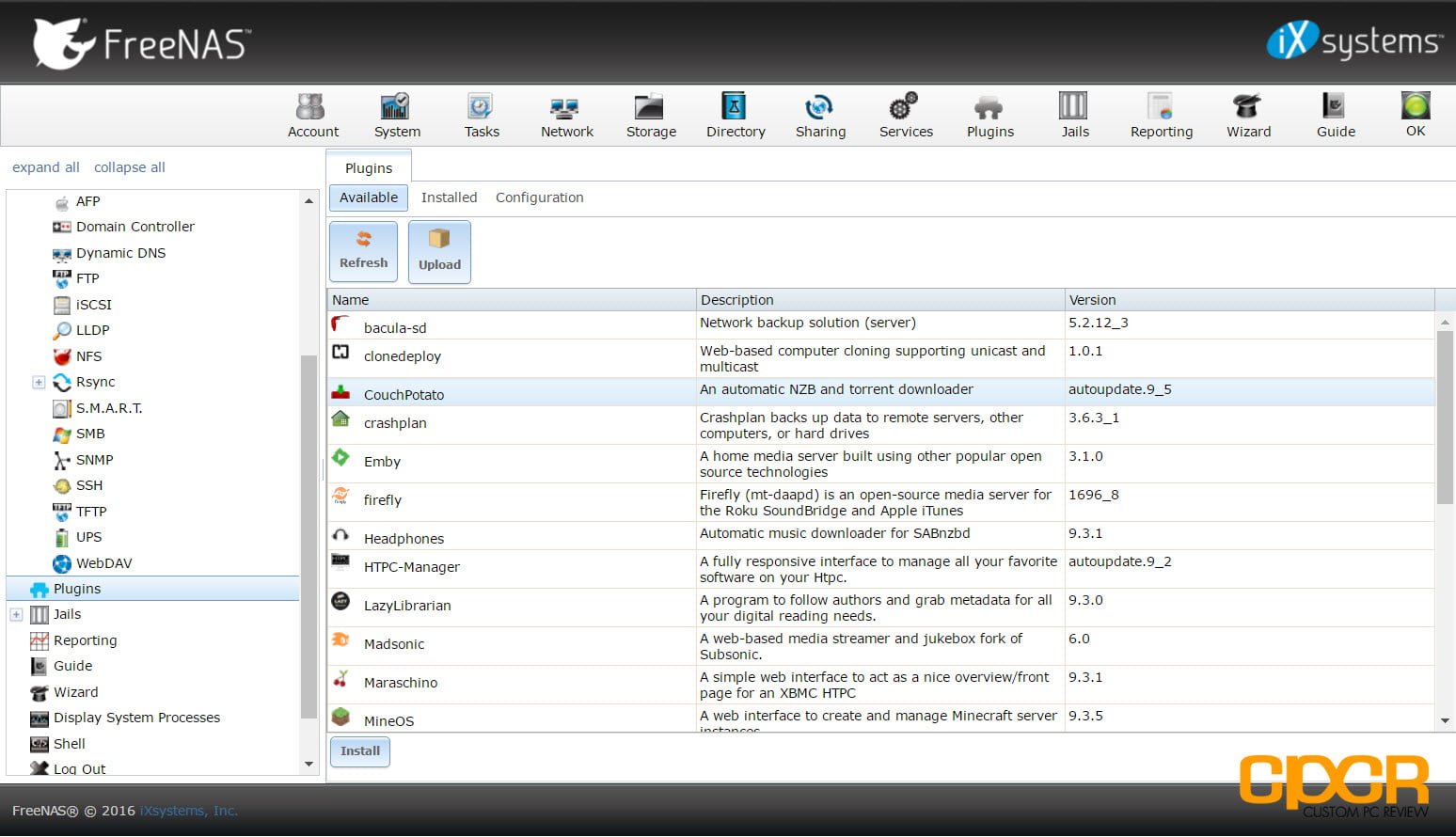
Task: Select the firefly plugin row
Action: tap(881, 503)
